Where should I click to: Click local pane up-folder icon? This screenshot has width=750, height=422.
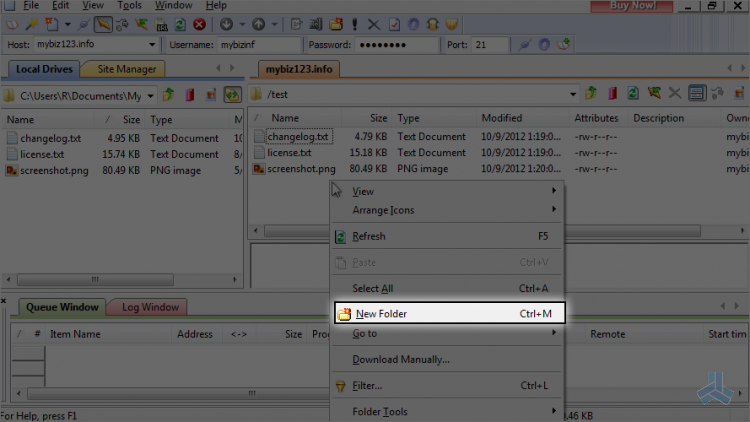pyautogui.click(x=168, y=95)
